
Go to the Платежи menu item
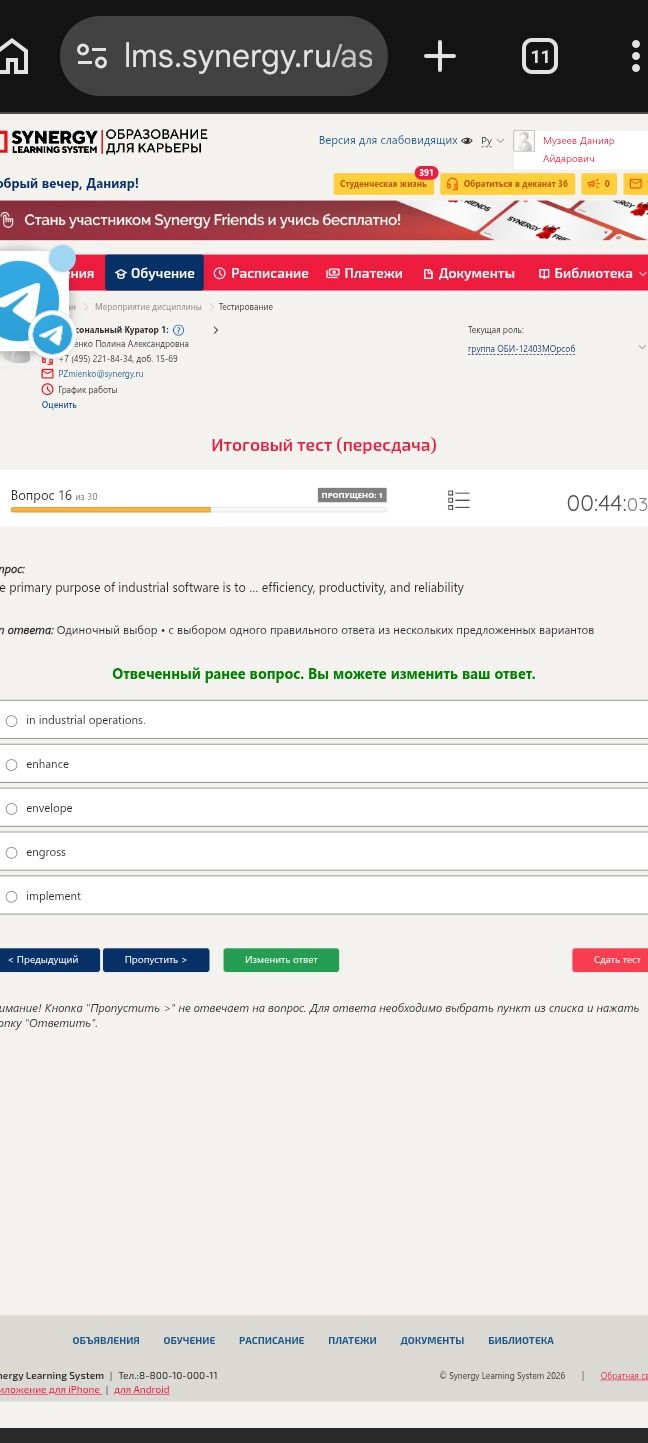pos(364,273)
